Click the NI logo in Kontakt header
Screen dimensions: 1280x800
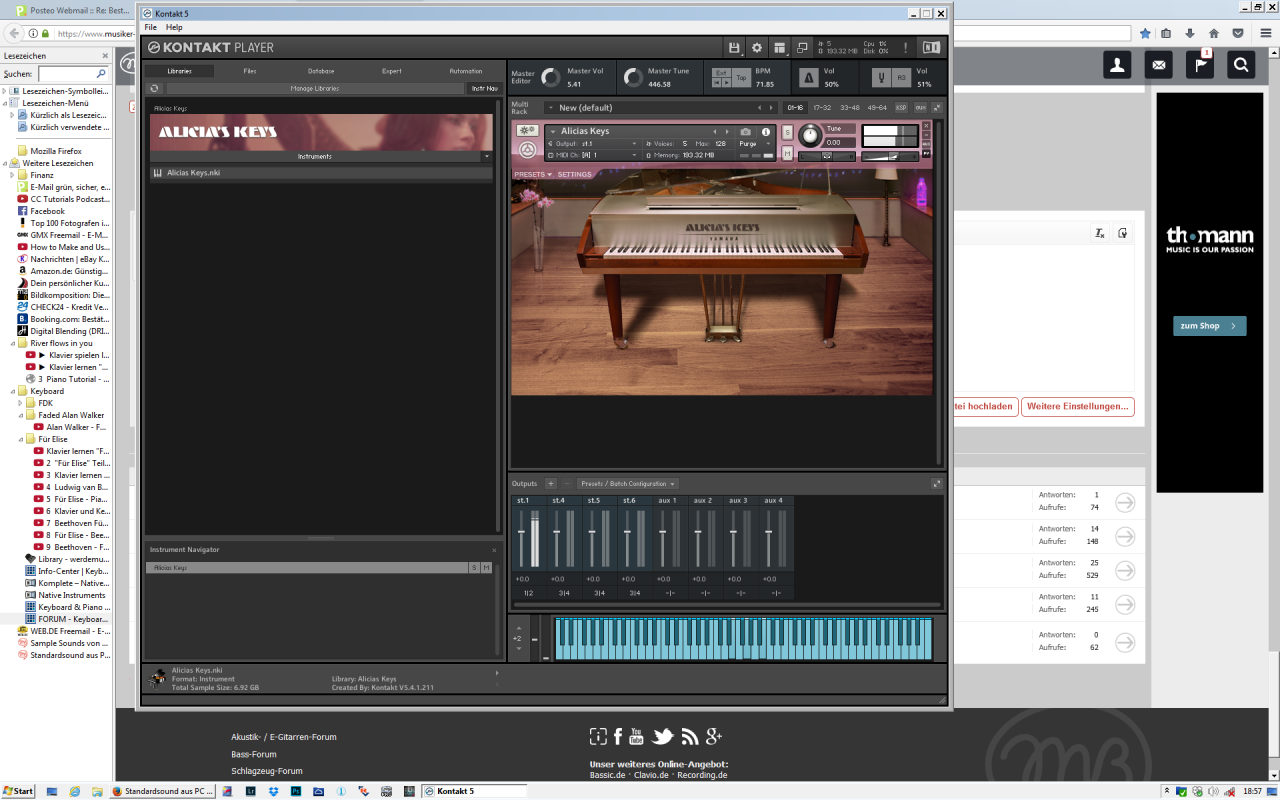(931, 47)
